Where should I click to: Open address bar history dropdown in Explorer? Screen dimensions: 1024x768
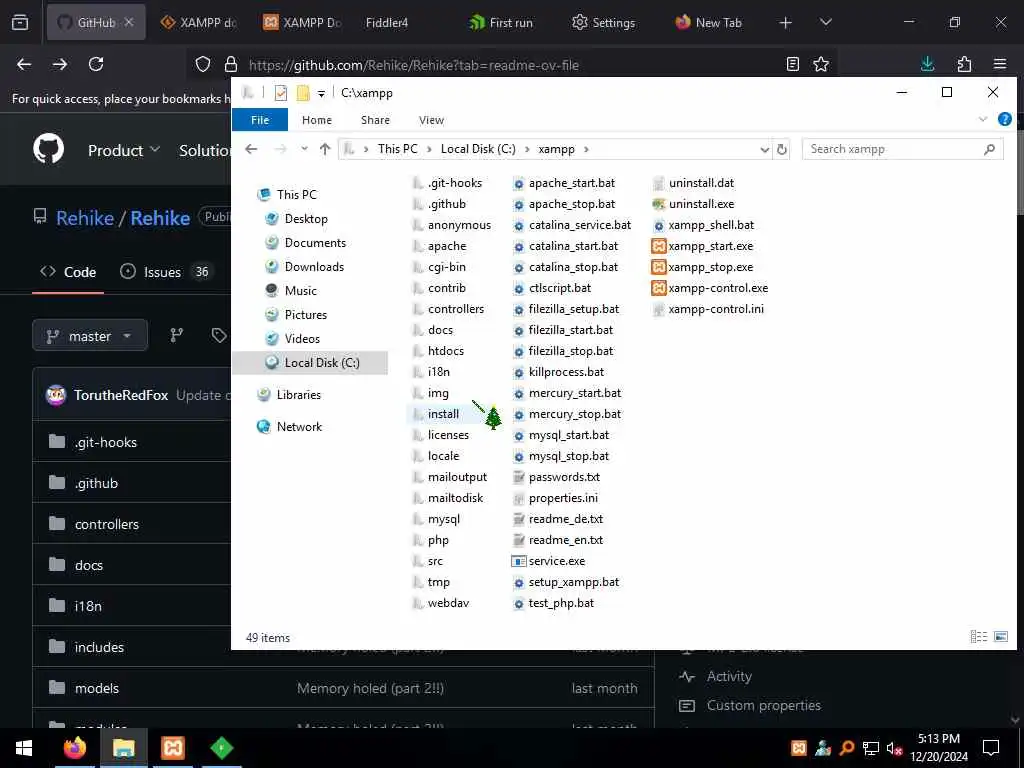click(765, 150)
